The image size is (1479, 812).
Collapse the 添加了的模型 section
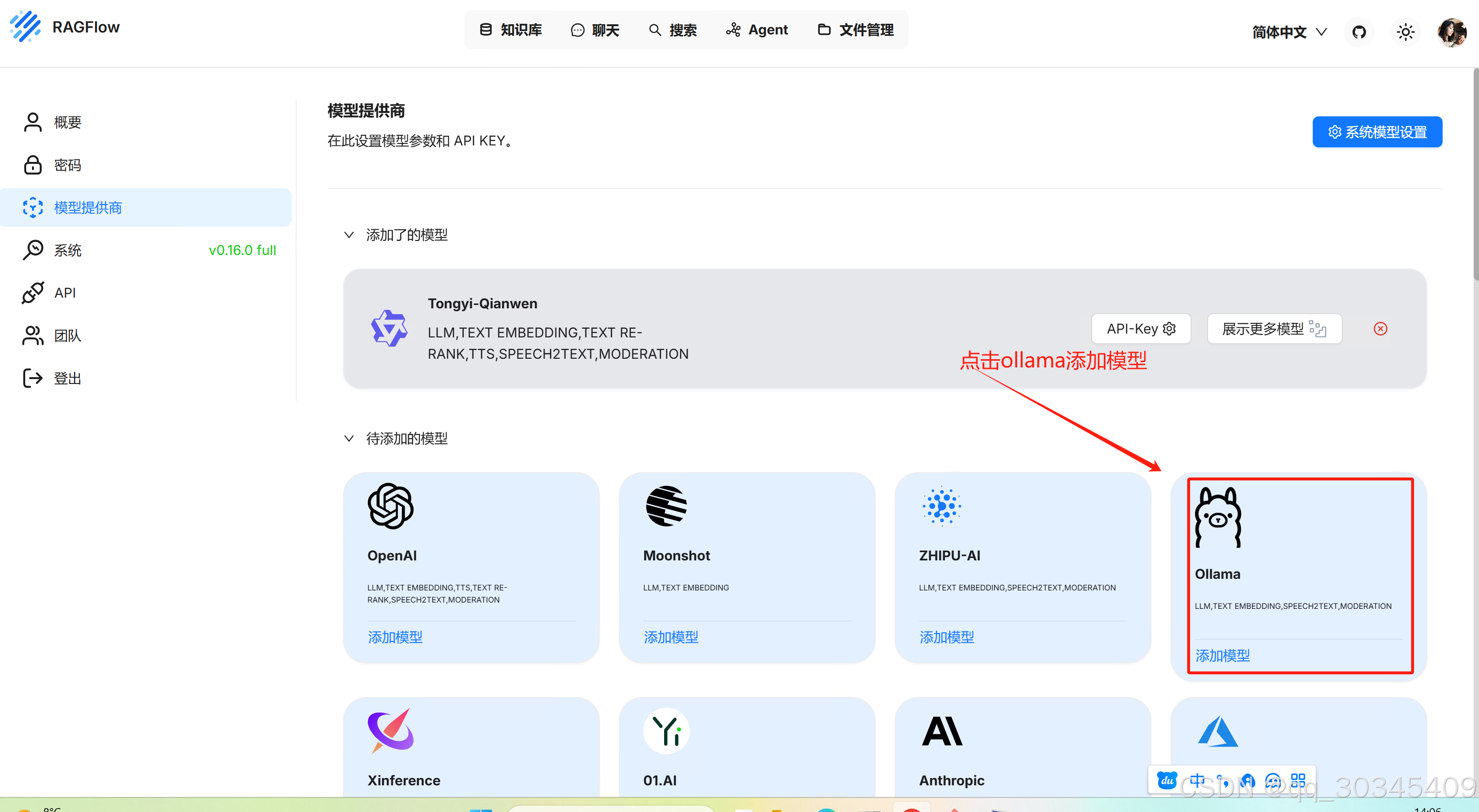349,235
